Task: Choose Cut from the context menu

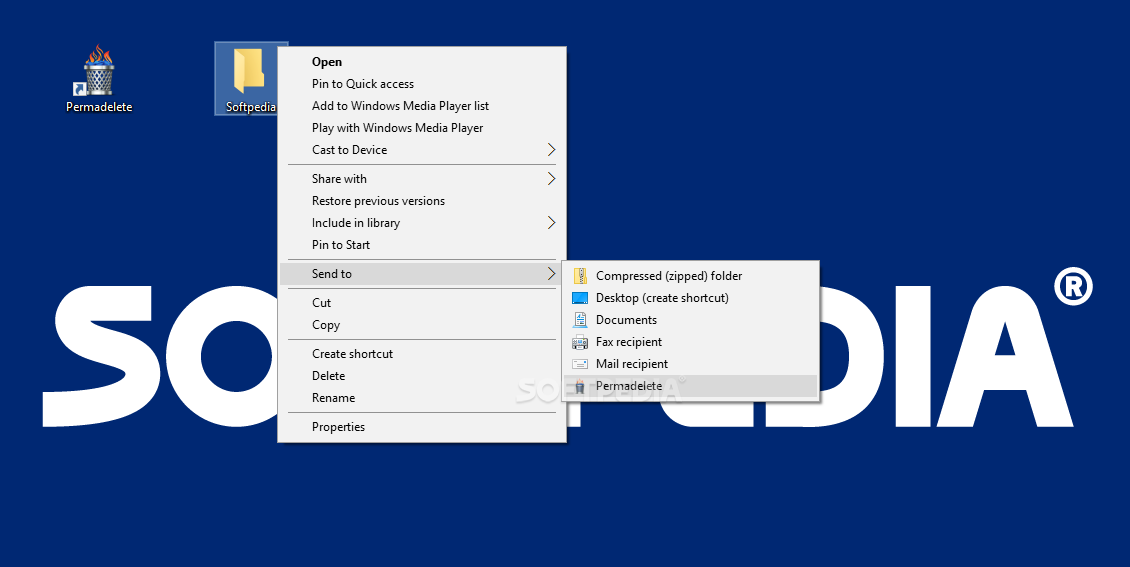Action: point(422,303)
